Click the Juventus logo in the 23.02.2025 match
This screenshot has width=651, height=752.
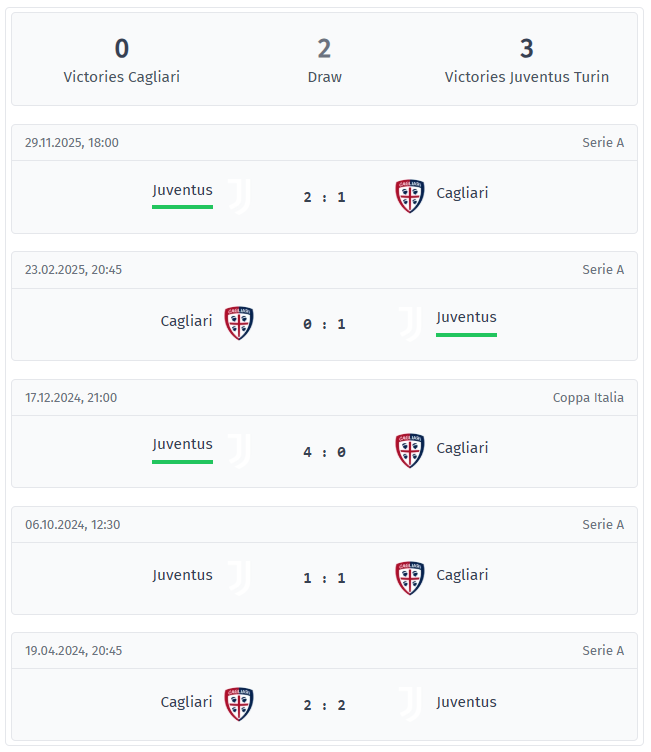point(410,323)
